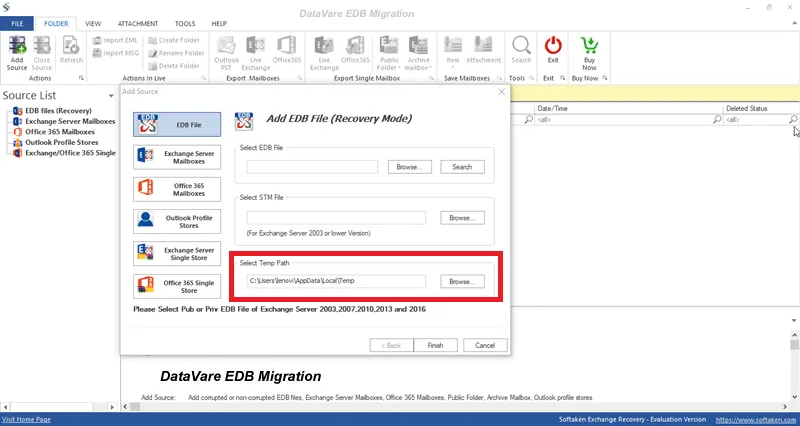Click Rename Folder in ribbon
The width and height of the screenshot is (800, 426).
pos(176,53)
